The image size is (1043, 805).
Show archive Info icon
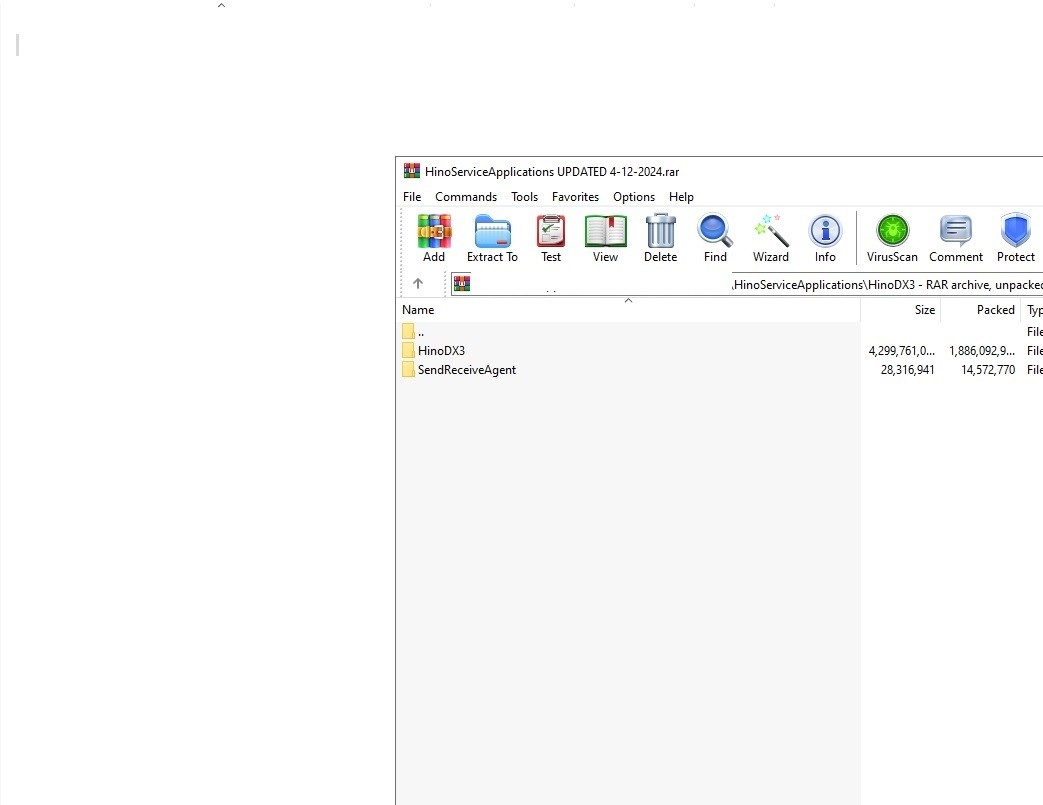point(825,232)
